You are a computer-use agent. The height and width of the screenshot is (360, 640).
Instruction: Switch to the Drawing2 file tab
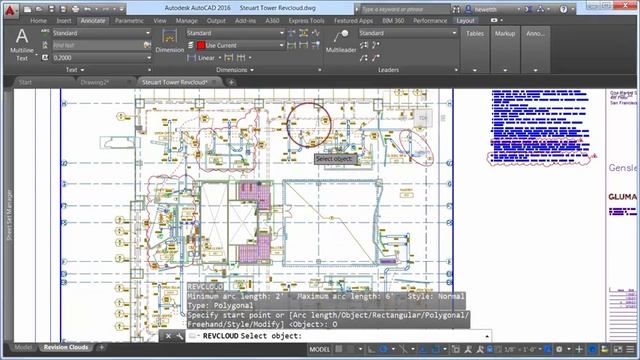tap(94, 82)
